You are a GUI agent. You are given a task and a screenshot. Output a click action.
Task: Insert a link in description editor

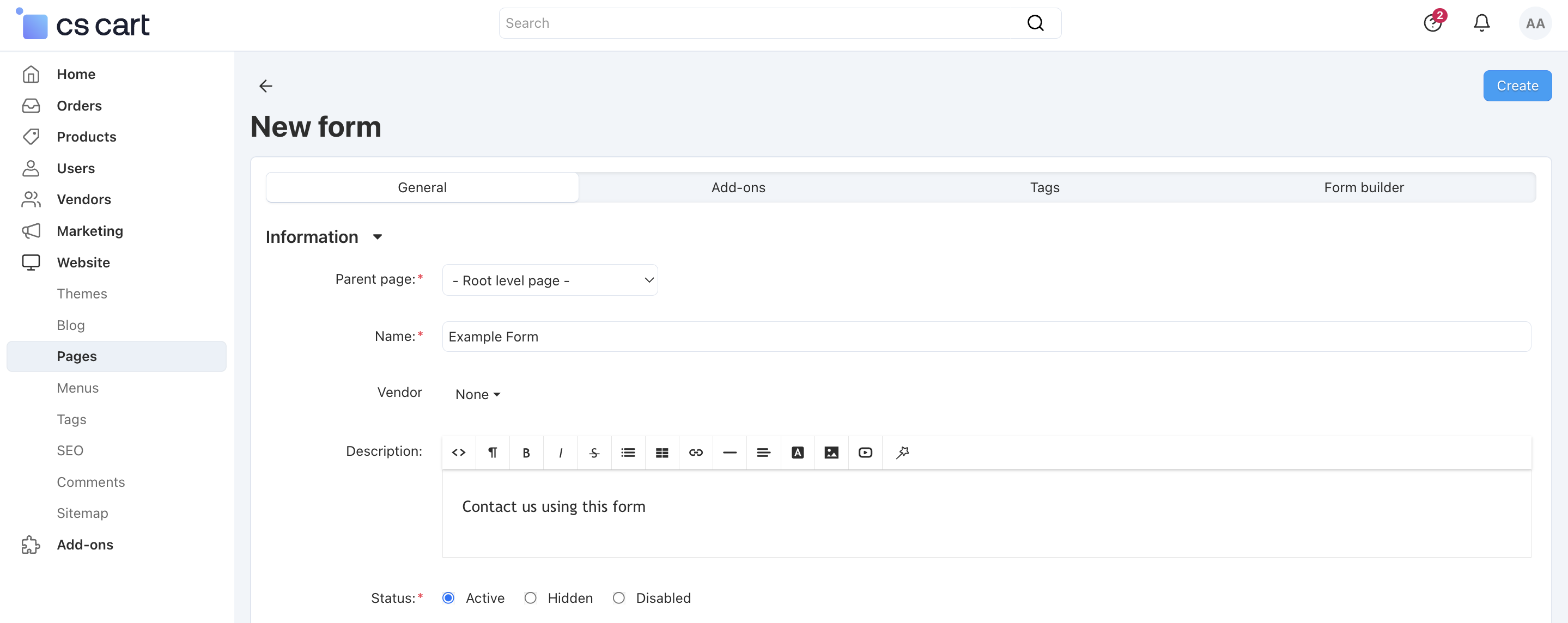(x=696, y=453)
